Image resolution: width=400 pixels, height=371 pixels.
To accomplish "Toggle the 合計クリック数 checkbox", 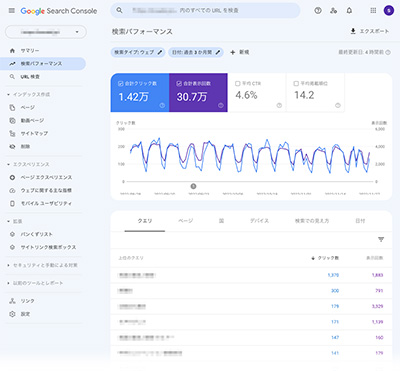I will [x=121, y=83].
